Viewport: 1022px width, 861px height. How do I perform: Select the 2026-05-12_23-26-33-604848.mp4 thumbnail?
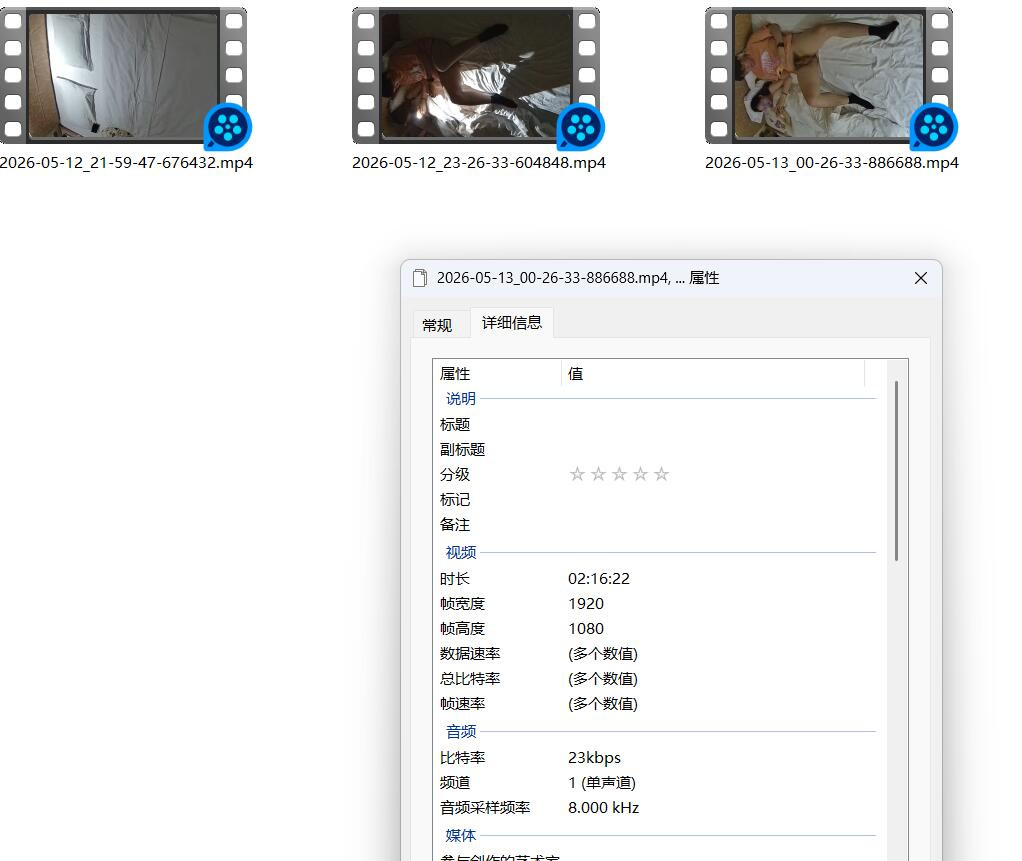[476, 76]
